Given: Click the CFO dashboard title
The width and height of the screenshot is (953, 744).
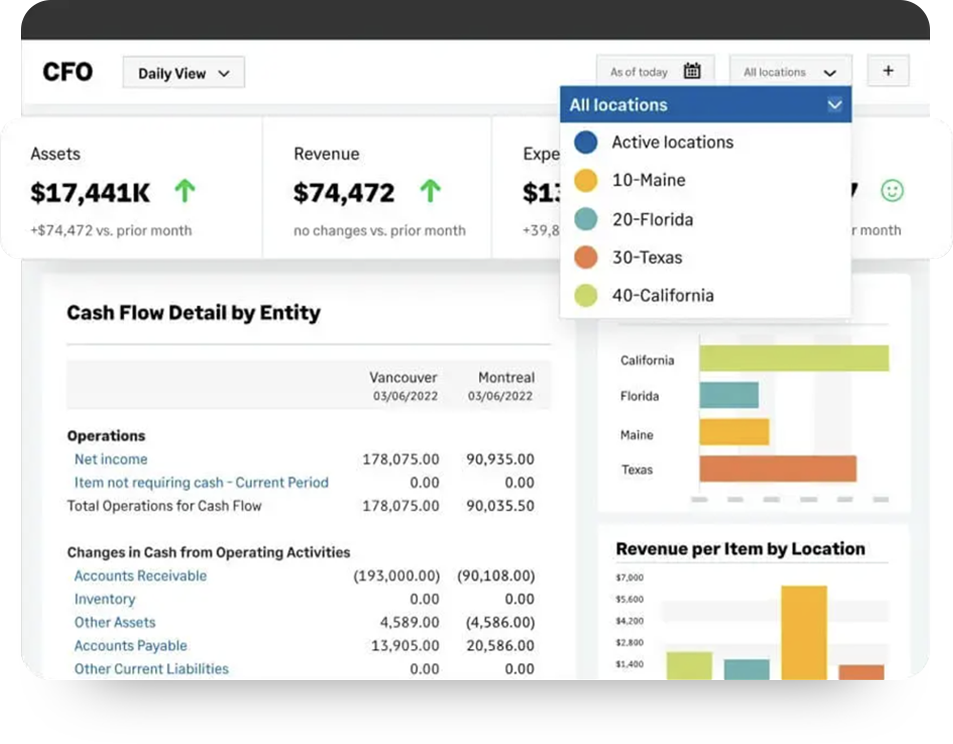Looking at the screenshot, I should (67, 72).
